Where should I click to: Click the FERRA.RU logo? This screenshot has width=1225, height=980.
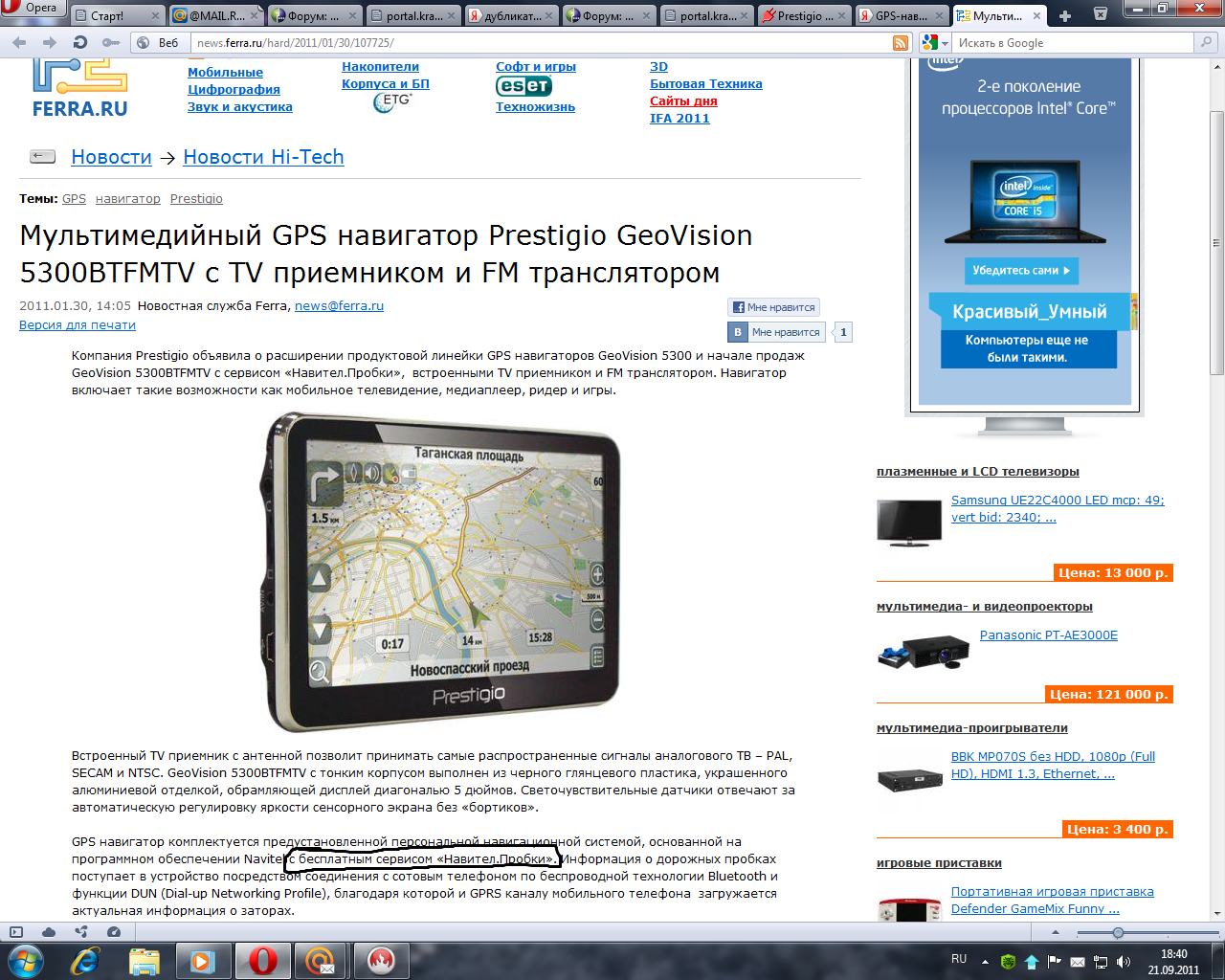[x=79, y=88]
